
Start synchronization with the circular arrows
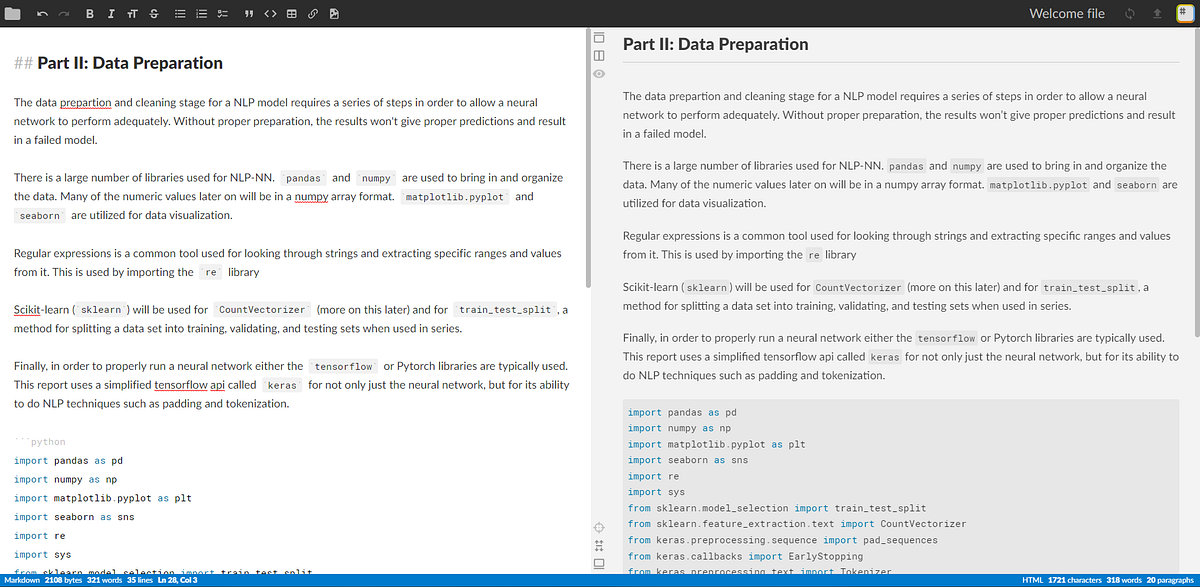(1128, 13)
